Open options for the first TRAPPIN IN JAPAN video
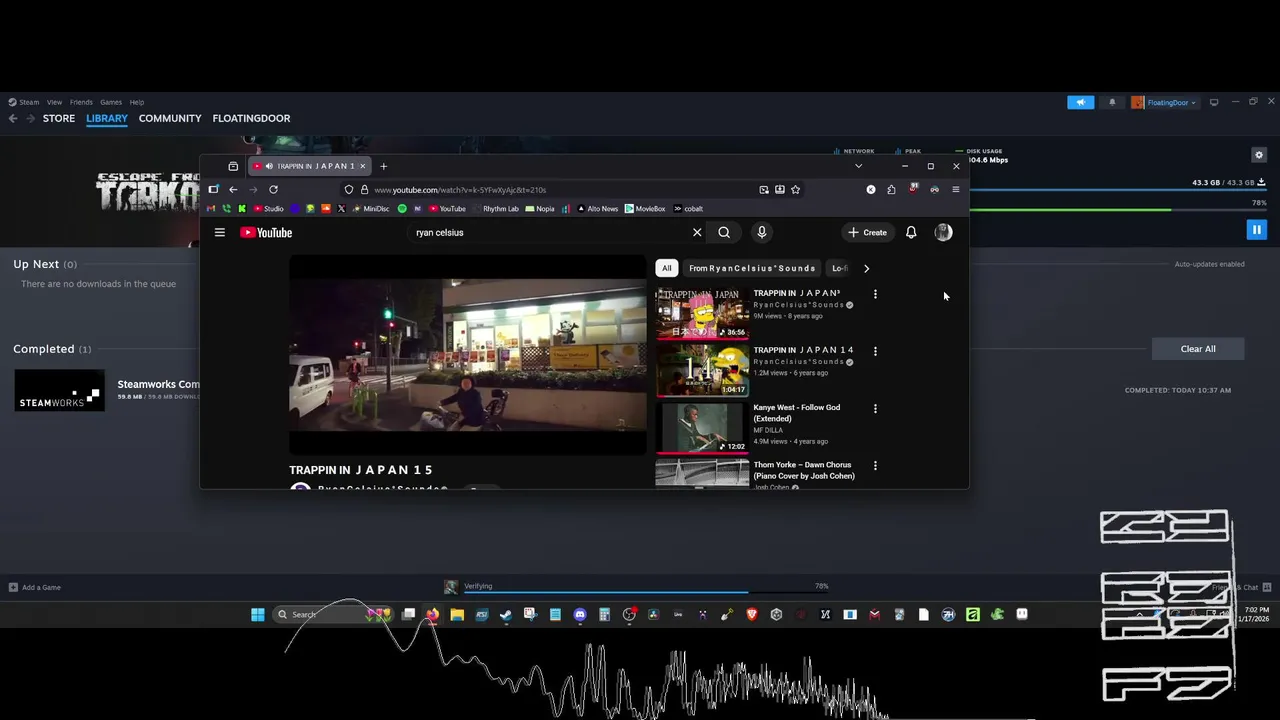1280x720 pixels. coord(875,294)
